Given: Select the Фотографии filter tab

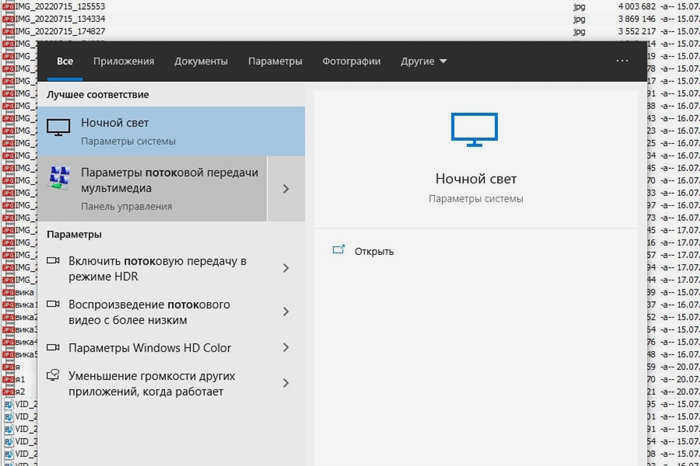Looking at the screenshot, I should 351,61.
